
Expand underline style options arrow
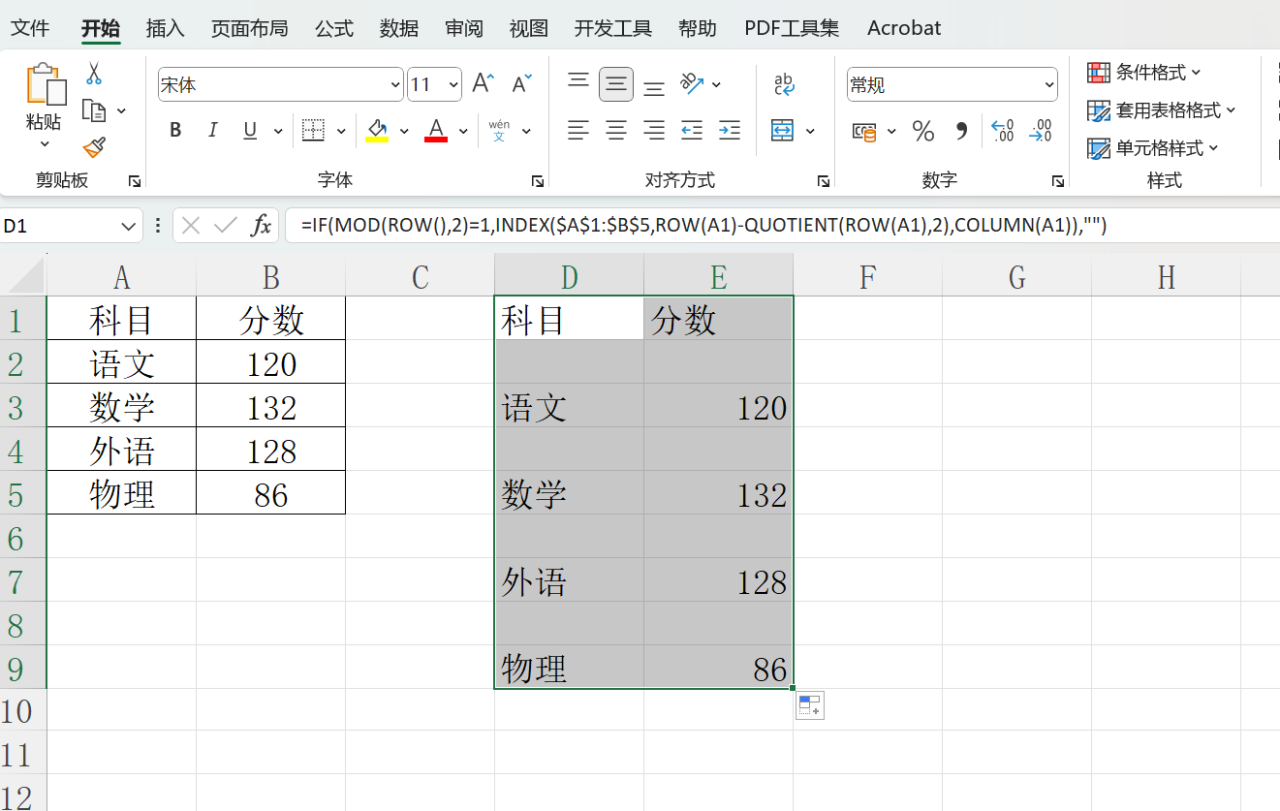click(278, 131)
